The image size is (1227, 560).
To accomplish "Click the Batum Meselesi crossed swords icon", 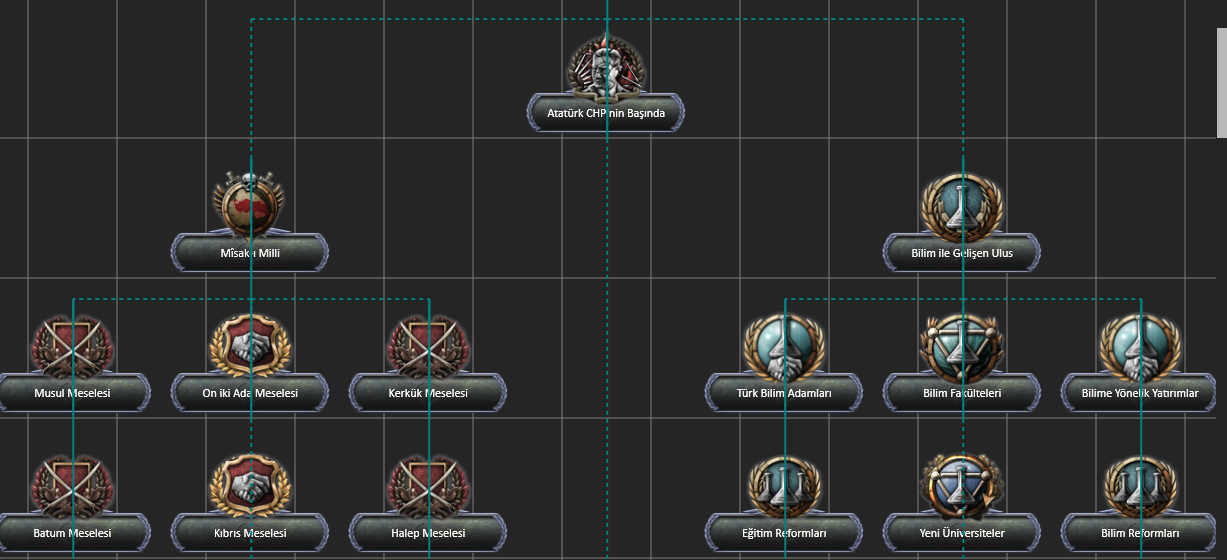I will 72,485.
